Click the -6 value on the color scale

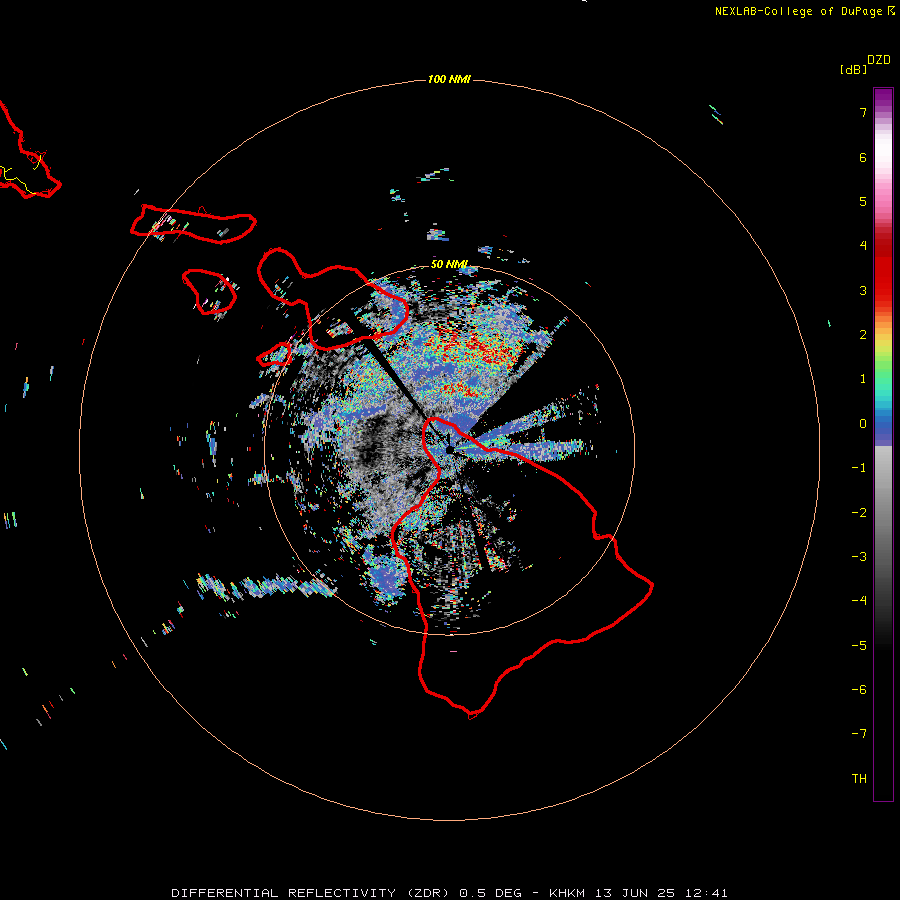pyautogui.click(x=859, y=690)
